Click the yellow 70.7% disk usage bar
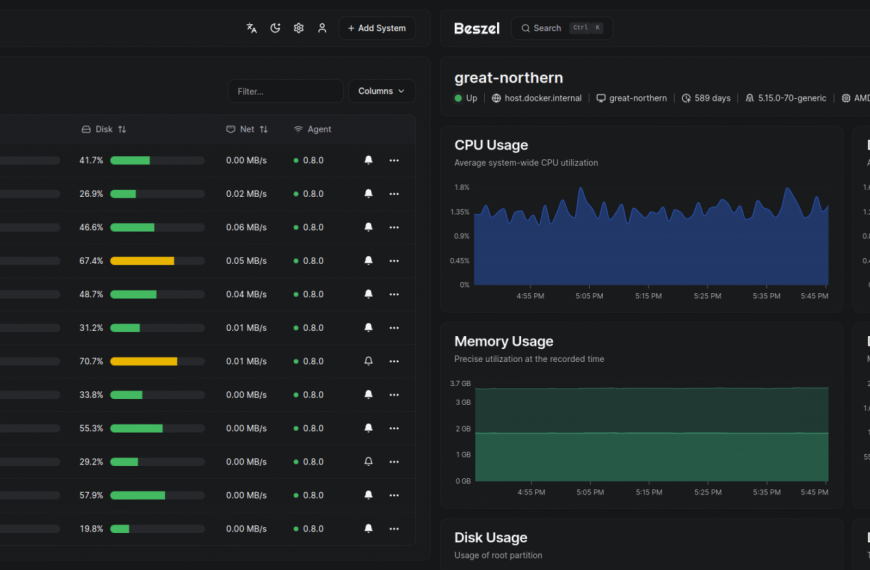The height and width of the screenshot is (570, 870). coord(158,361)
